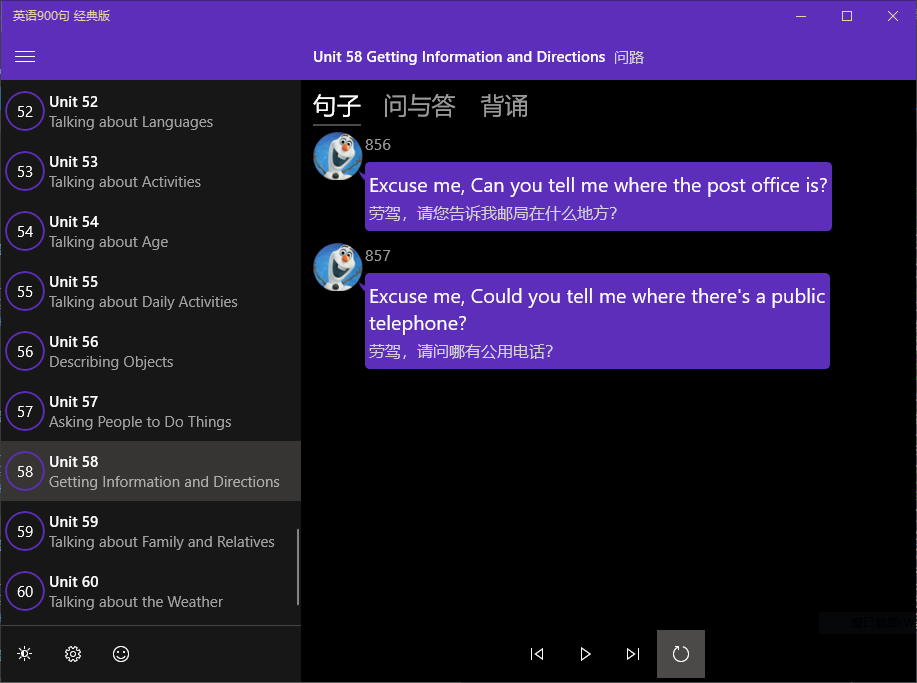This screenshot has height=683, width=917.
Task: Switch to the 背诵 tab
Action: [x=504, y=106]
